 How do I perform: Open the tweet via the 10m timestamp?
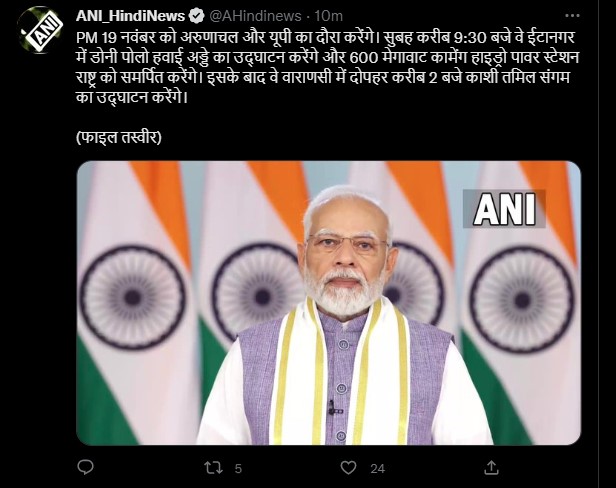(328, 16)
